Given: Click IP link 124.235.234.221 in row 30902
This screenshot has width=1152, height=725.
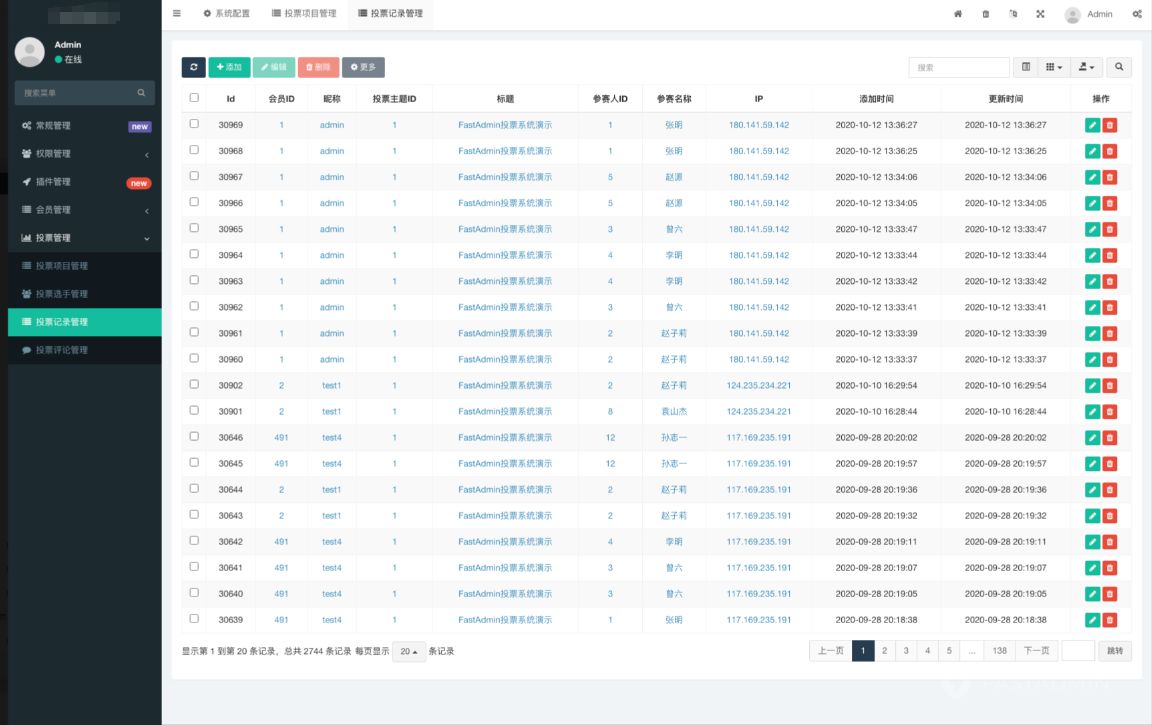Looking at the screenshot, I should pos(758,386).
